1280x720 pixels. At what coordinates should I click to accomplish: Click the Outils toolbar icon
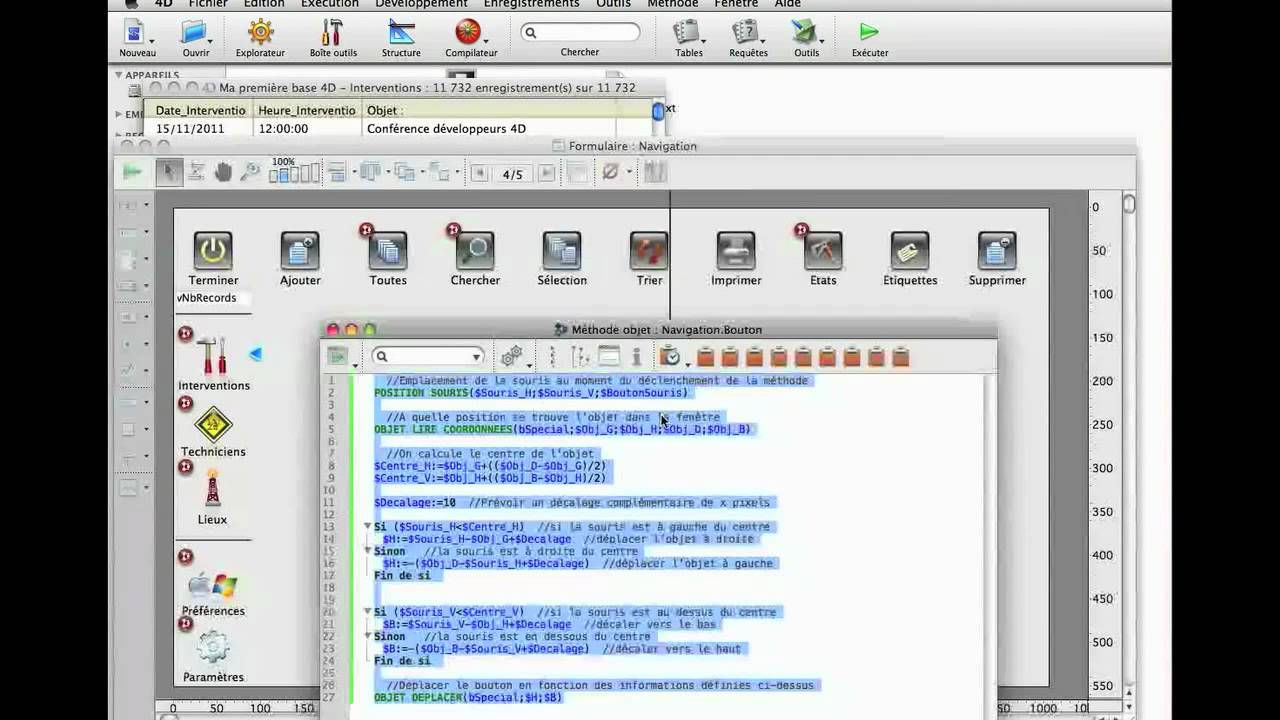[x=804, y=33]
